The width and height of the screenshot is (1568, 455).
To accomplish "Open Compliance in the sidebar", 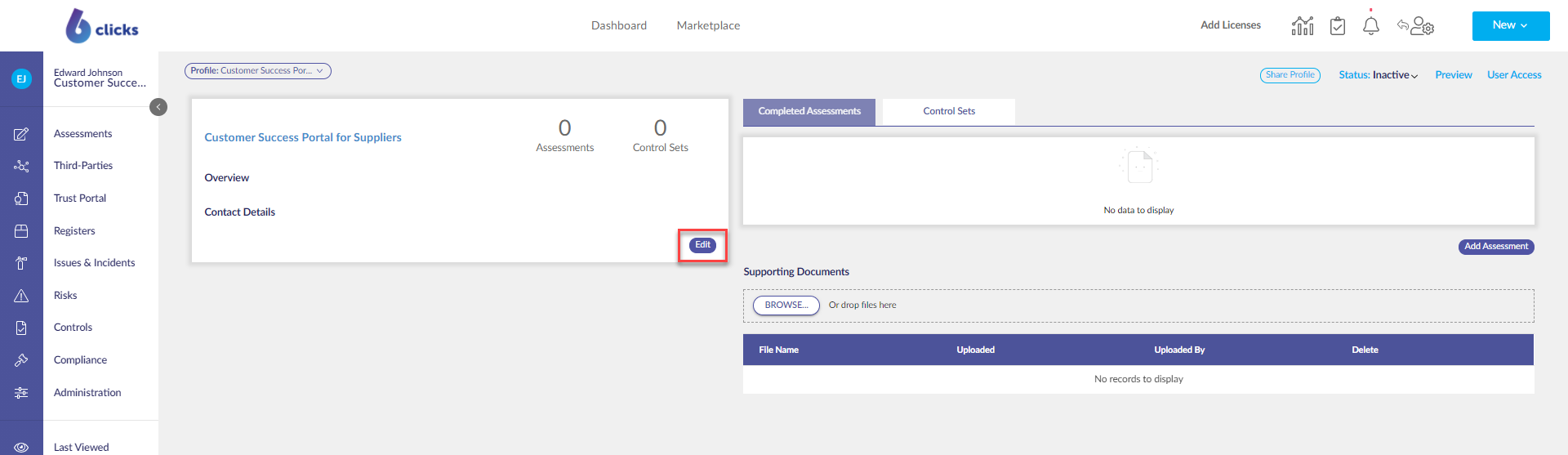I will 80,360.
